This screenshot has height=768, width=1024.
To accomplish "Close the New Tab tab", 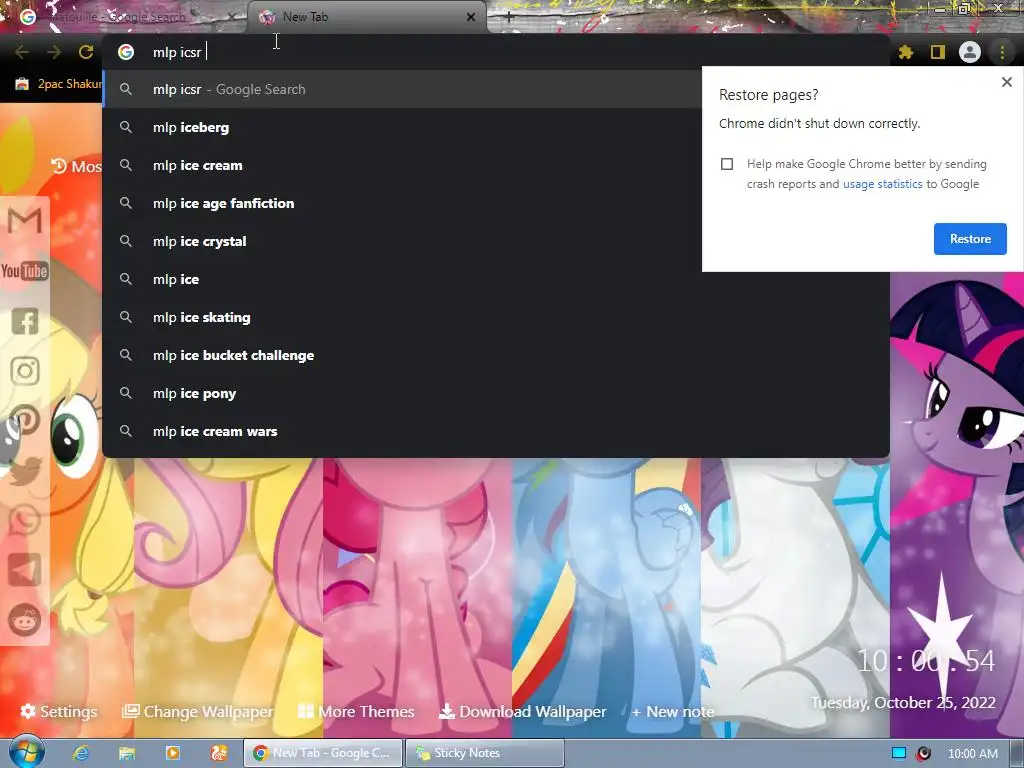I will [471, 17].
